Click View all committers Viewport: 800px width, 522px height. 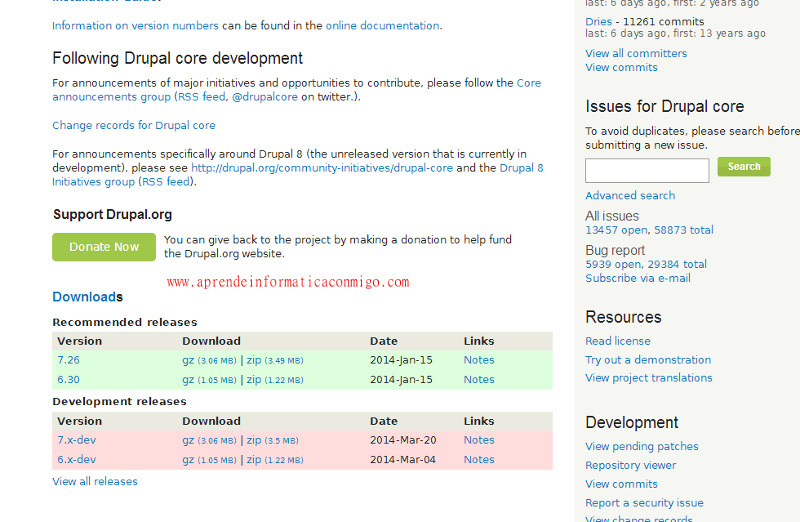click(636, 54)
